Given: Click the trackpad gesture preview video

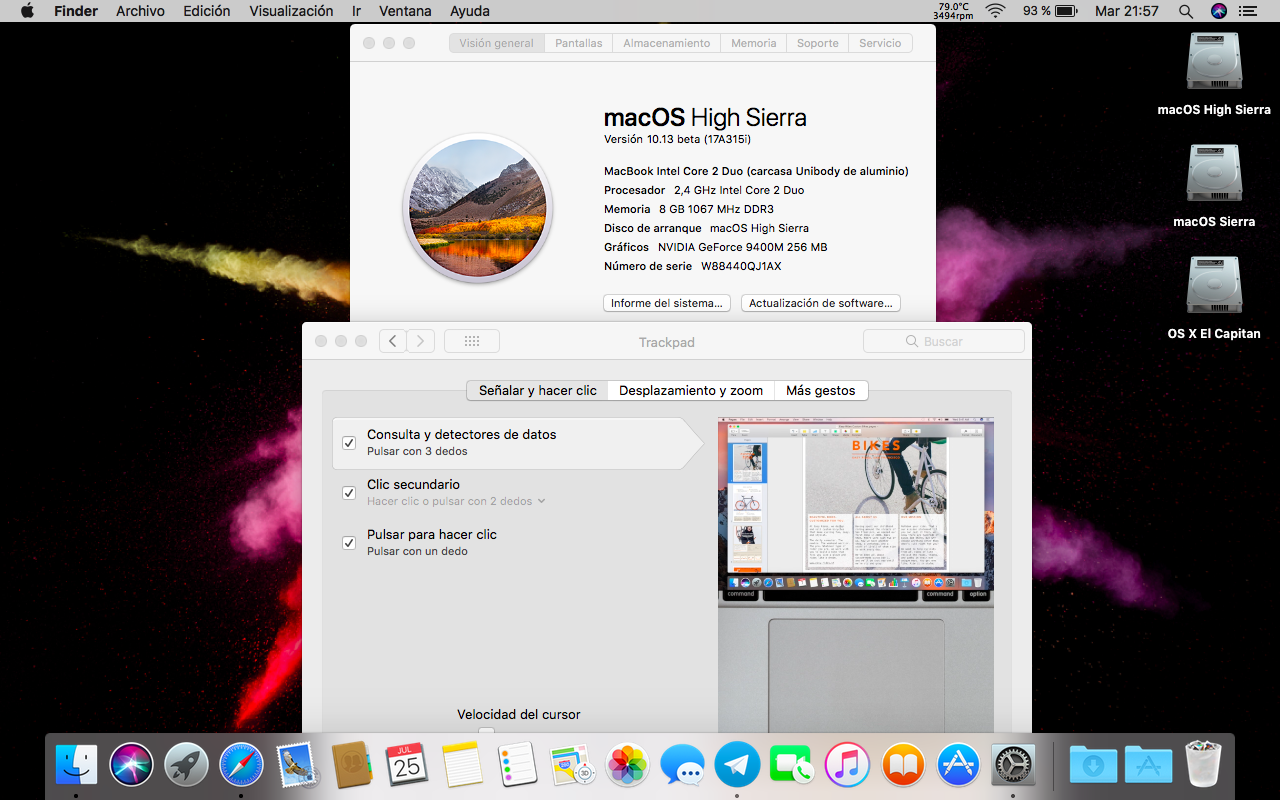Looking at the screenshot, I should tap(856, 575).
